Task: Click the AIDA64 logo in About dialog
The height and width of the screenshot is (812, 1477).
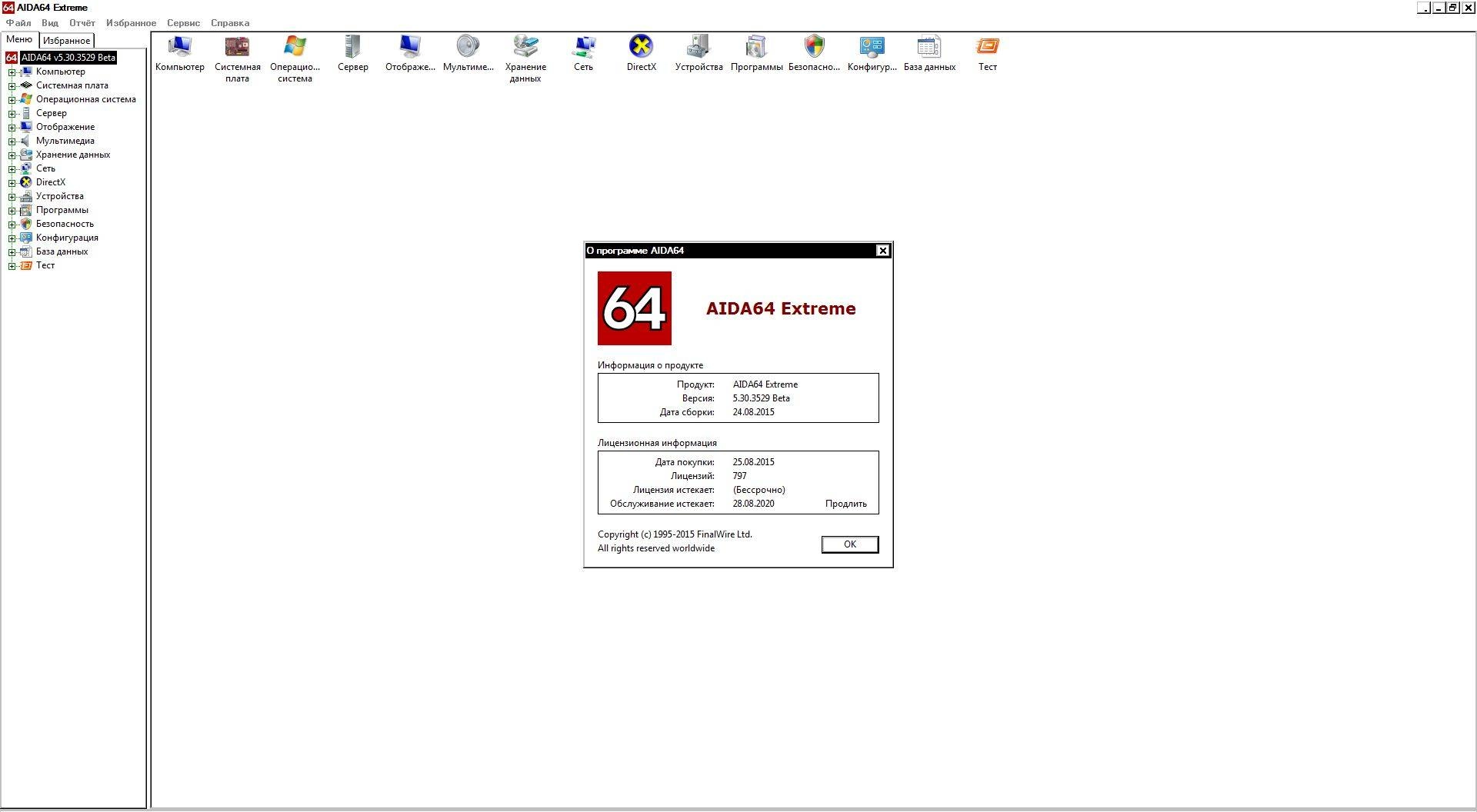Action: click(x=634, y=308)
